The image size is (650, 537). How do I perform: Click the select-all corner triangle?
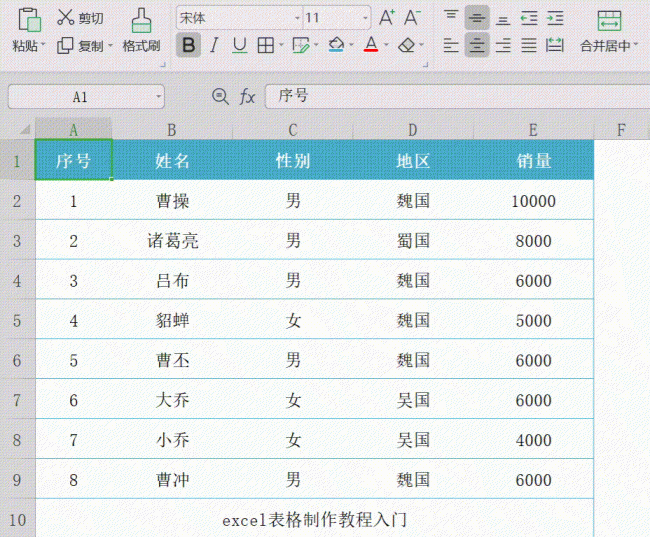[x=24, y=129]
